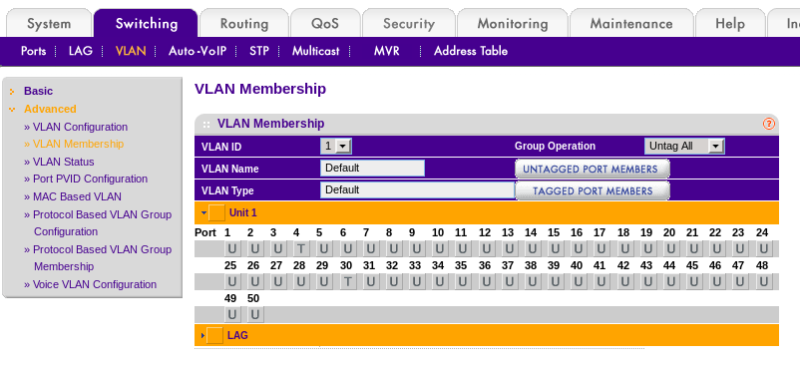Screen dimensions: 800x366
Task: Expand the LAG section arrow
Action: 203,336
